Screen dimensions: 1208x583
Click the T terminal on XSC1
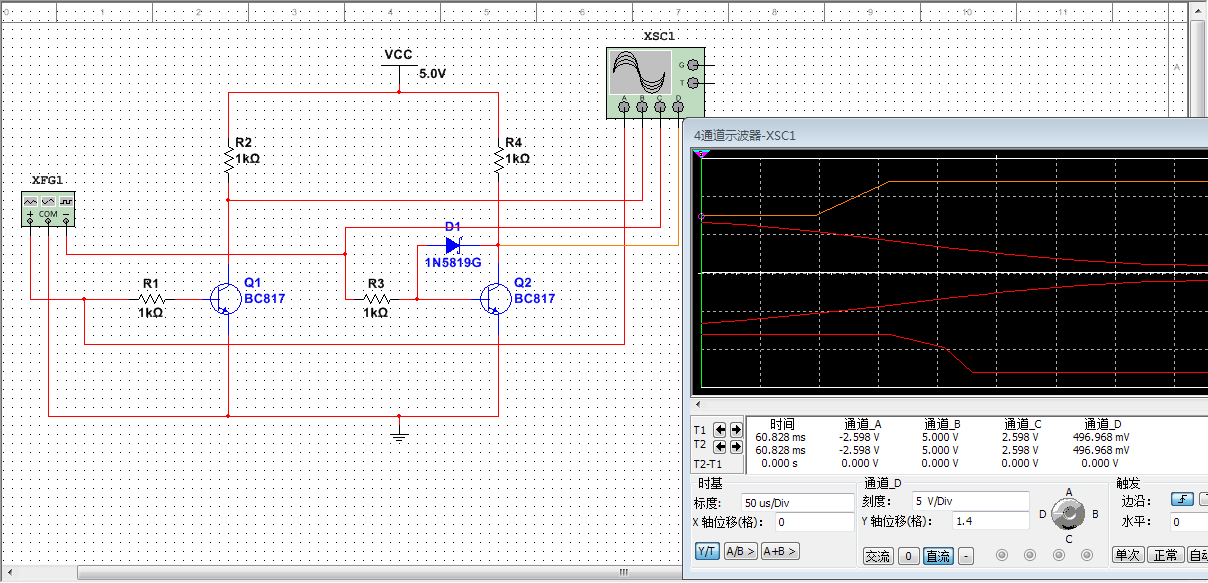pyautogui.click(x=694, y=83)
